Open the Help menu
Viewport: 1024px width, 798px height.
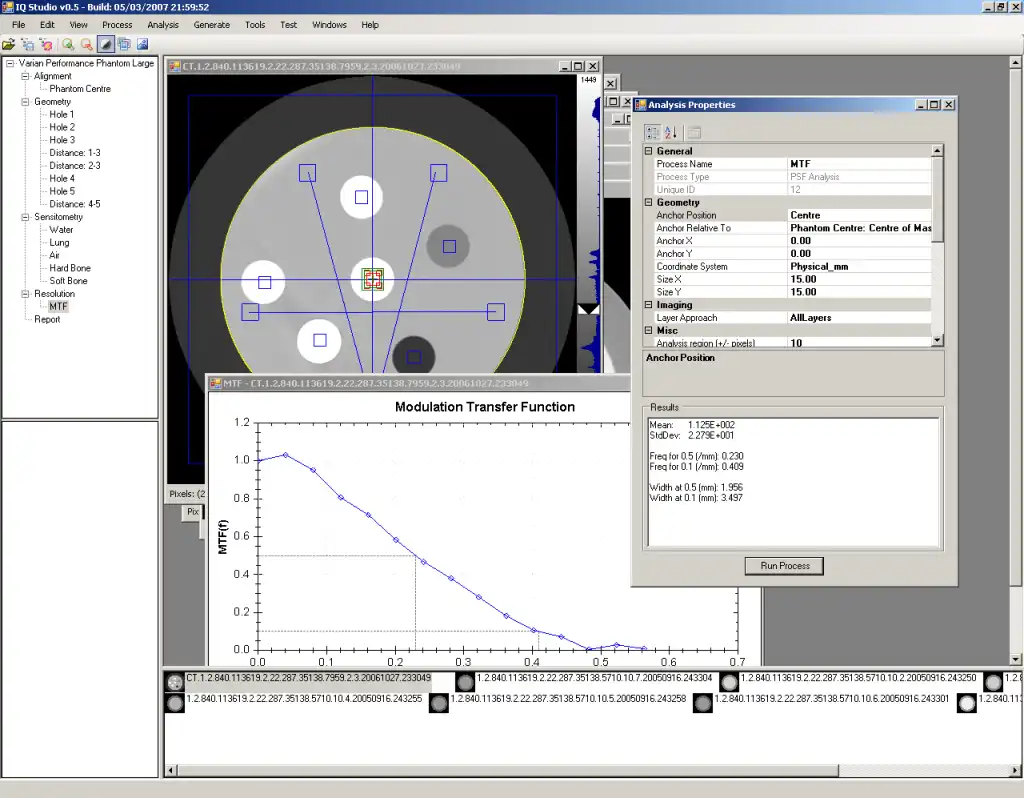coord(370,25)
